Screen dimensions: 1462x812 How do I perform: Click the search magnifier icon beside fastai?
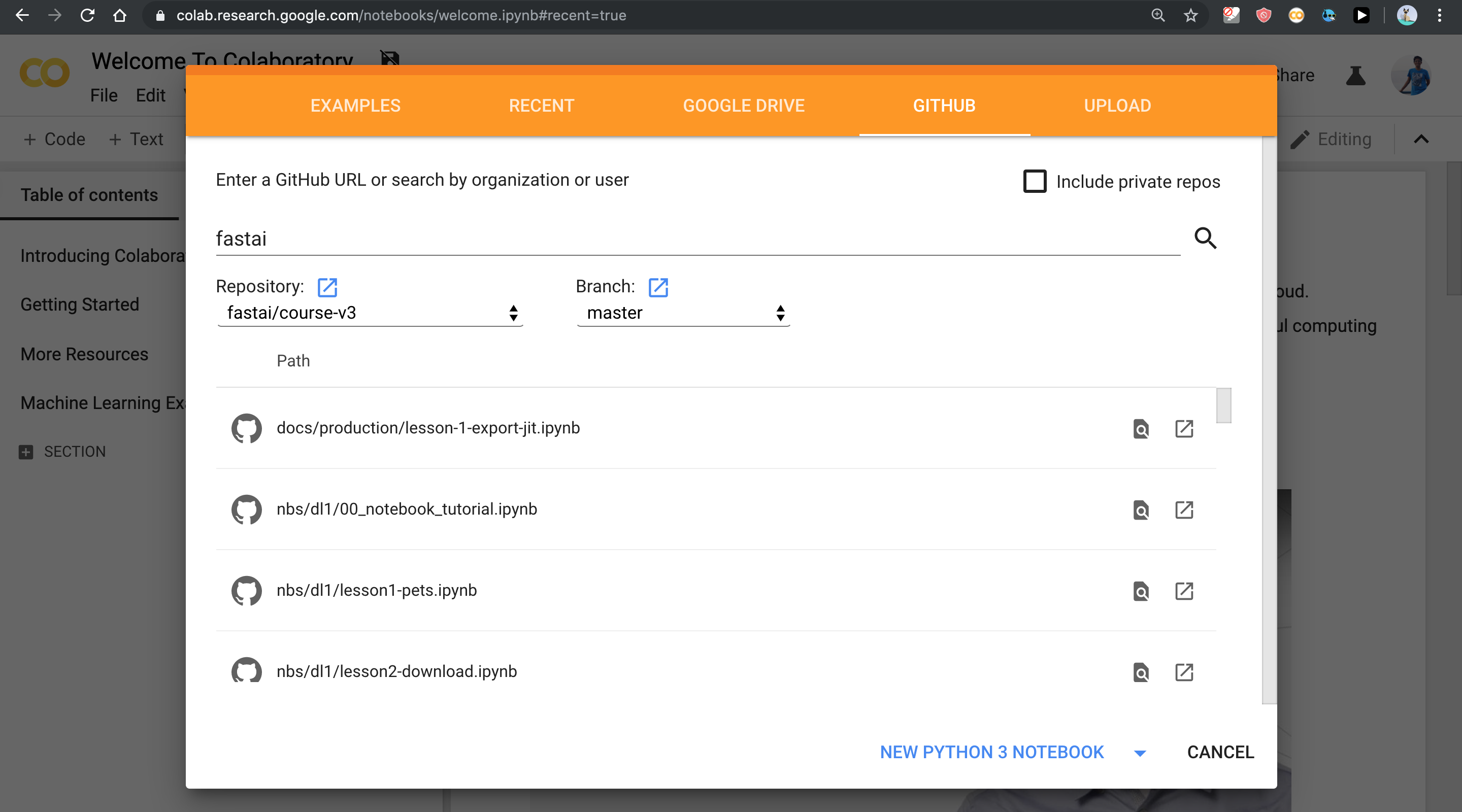point(1205,239)
